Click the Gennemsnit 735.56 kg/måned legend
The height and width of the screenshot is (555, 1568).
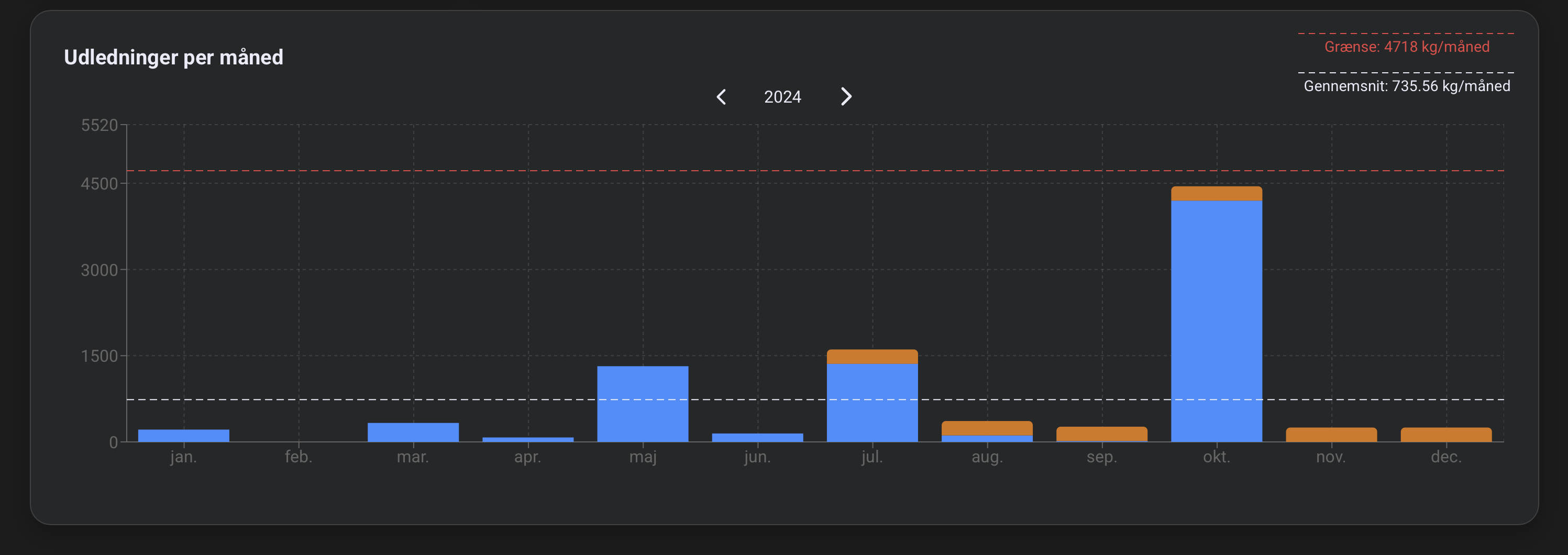tap(1406, 86)
